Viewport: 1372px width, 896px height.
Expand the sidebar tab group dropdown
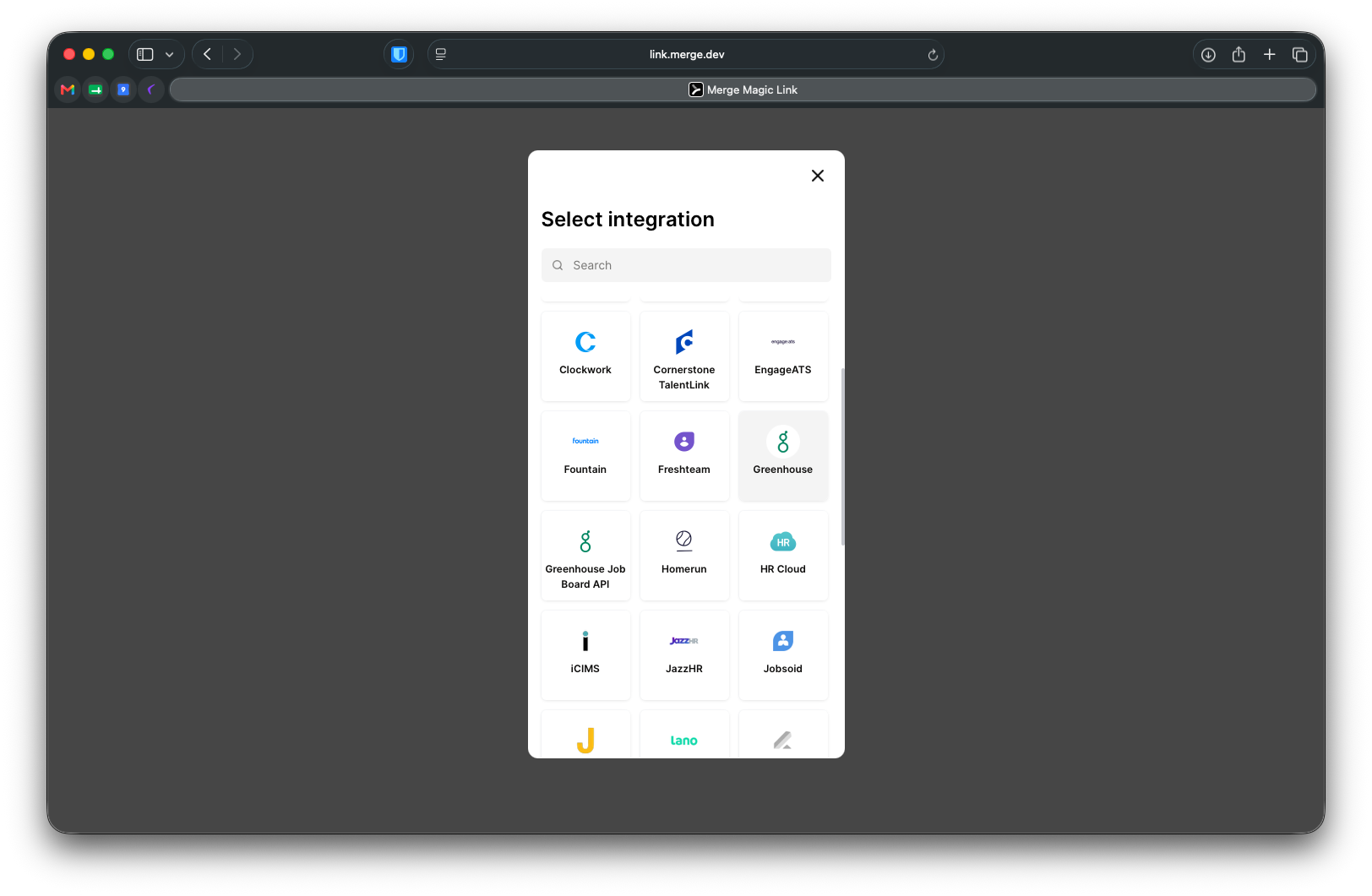(x=170, y=55)
